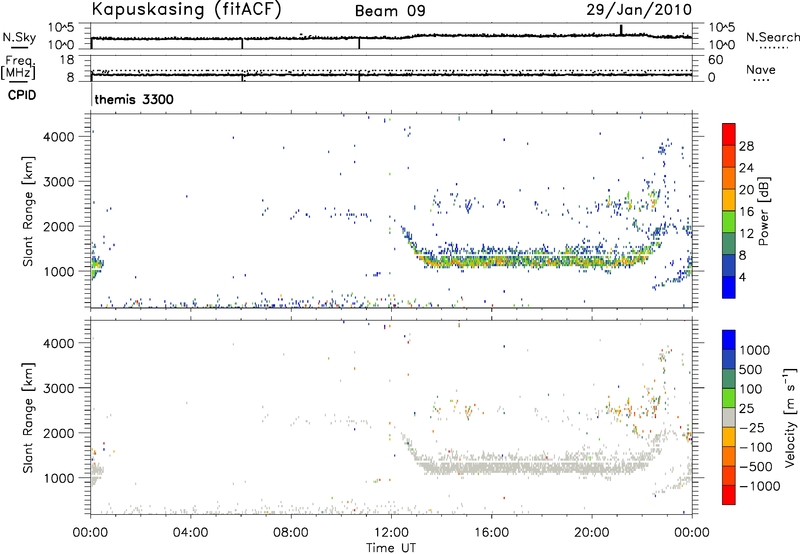Select the Beam 09 label
The width and height of the screenshot is (800, 554).
coord(390,11)
